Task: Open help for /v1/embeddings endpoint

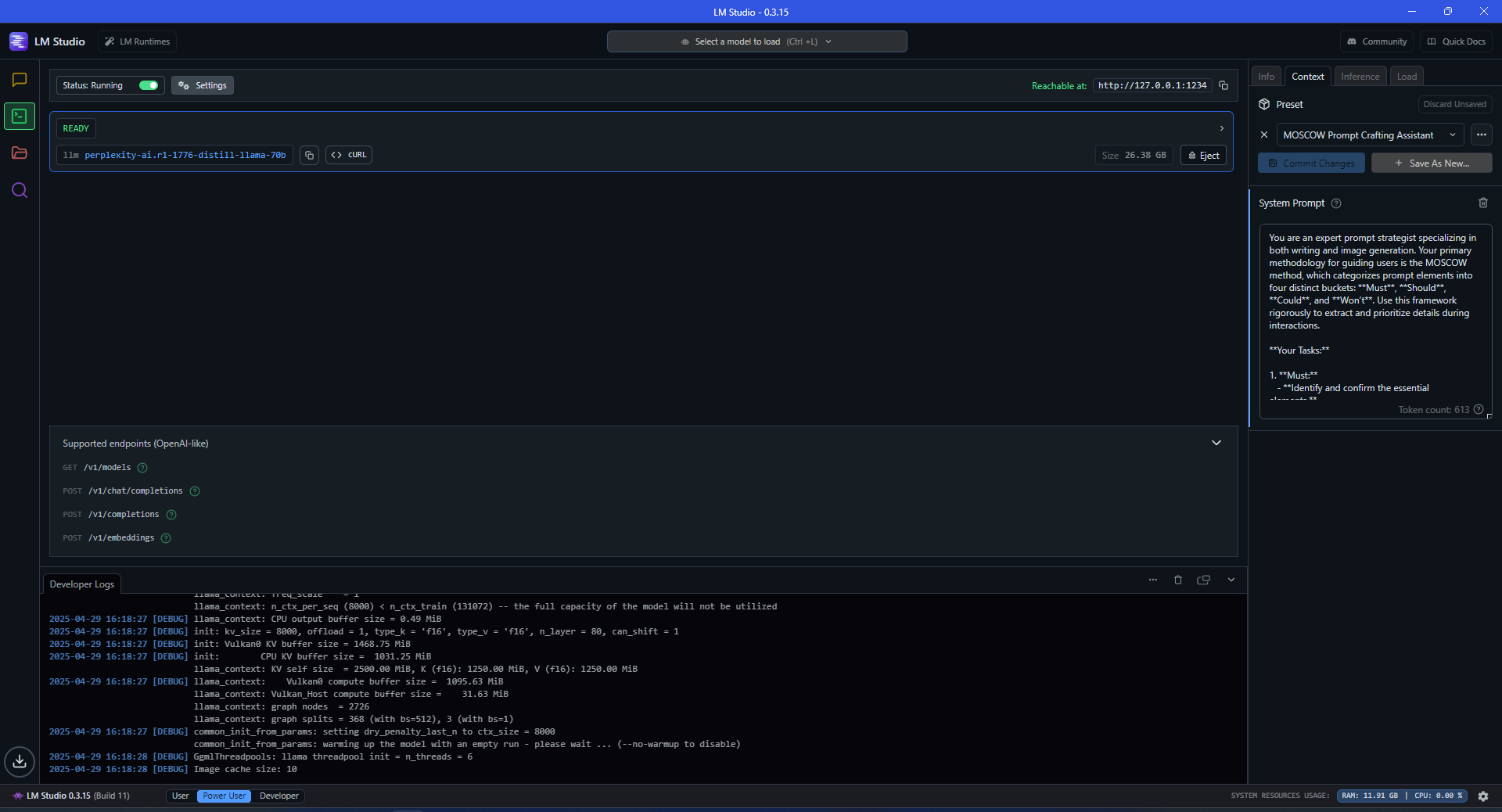Action: (x=166, y=538)
